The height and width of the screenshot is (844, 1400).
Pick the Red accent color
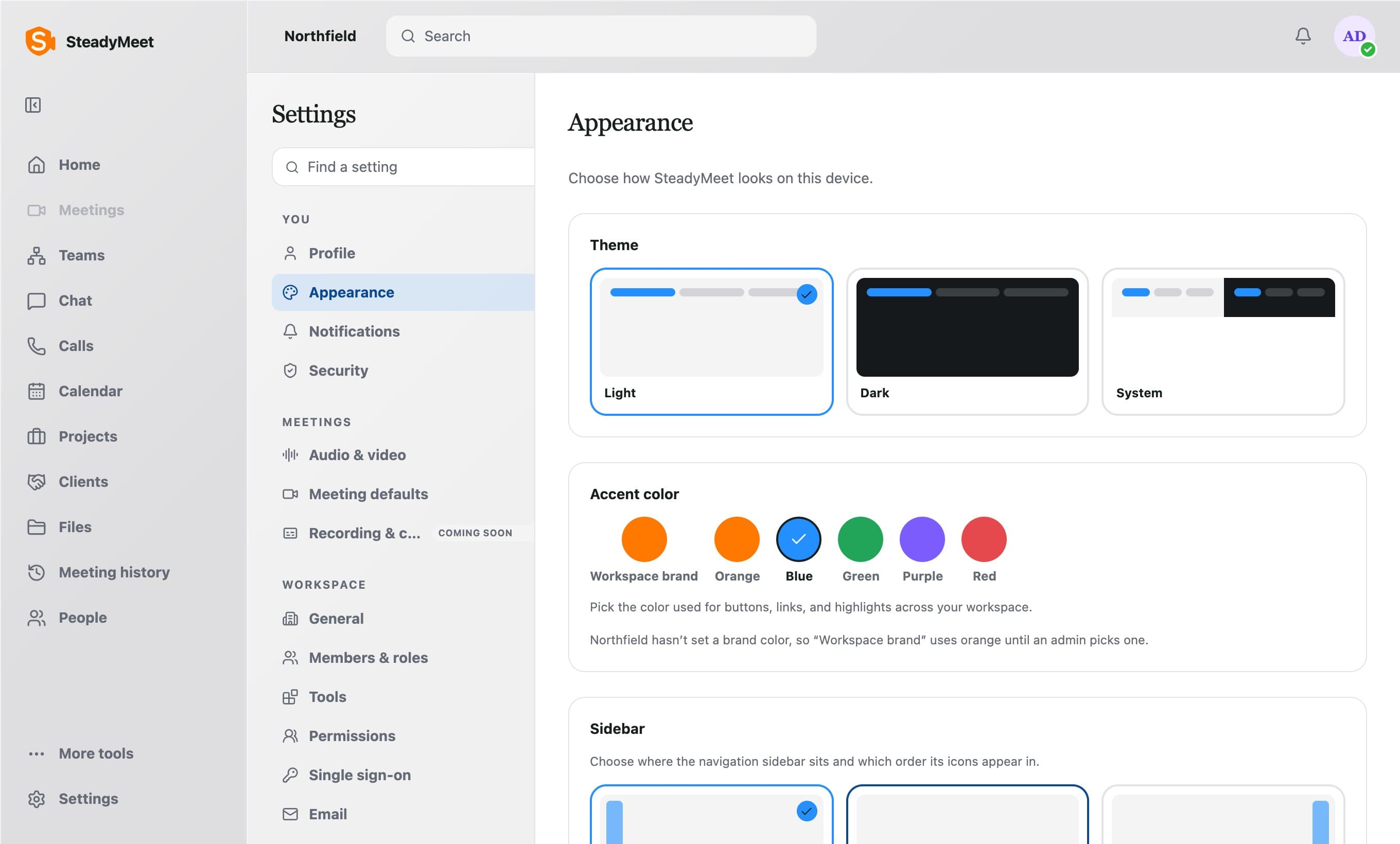[x=984, y=539]
